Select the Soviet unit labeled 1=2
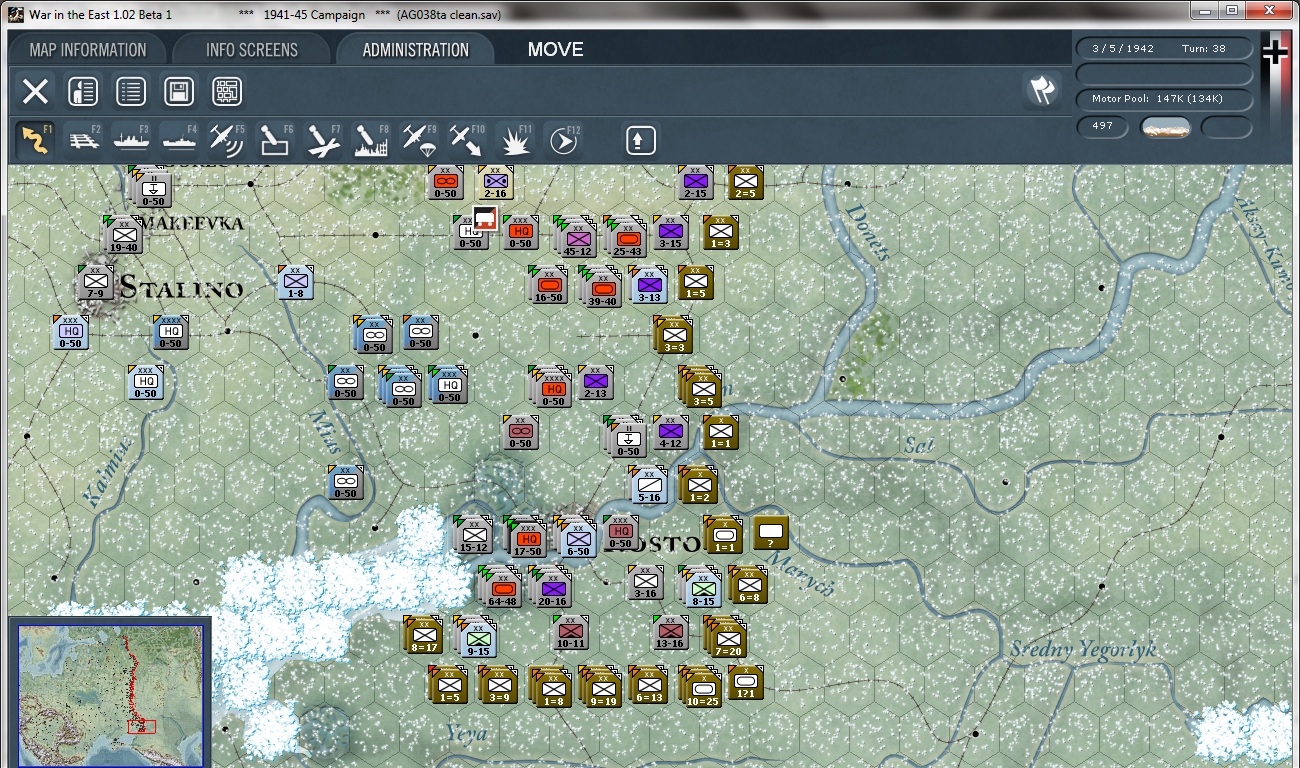This screenshot has width=1300, height=768. click(x=698, y=485)
